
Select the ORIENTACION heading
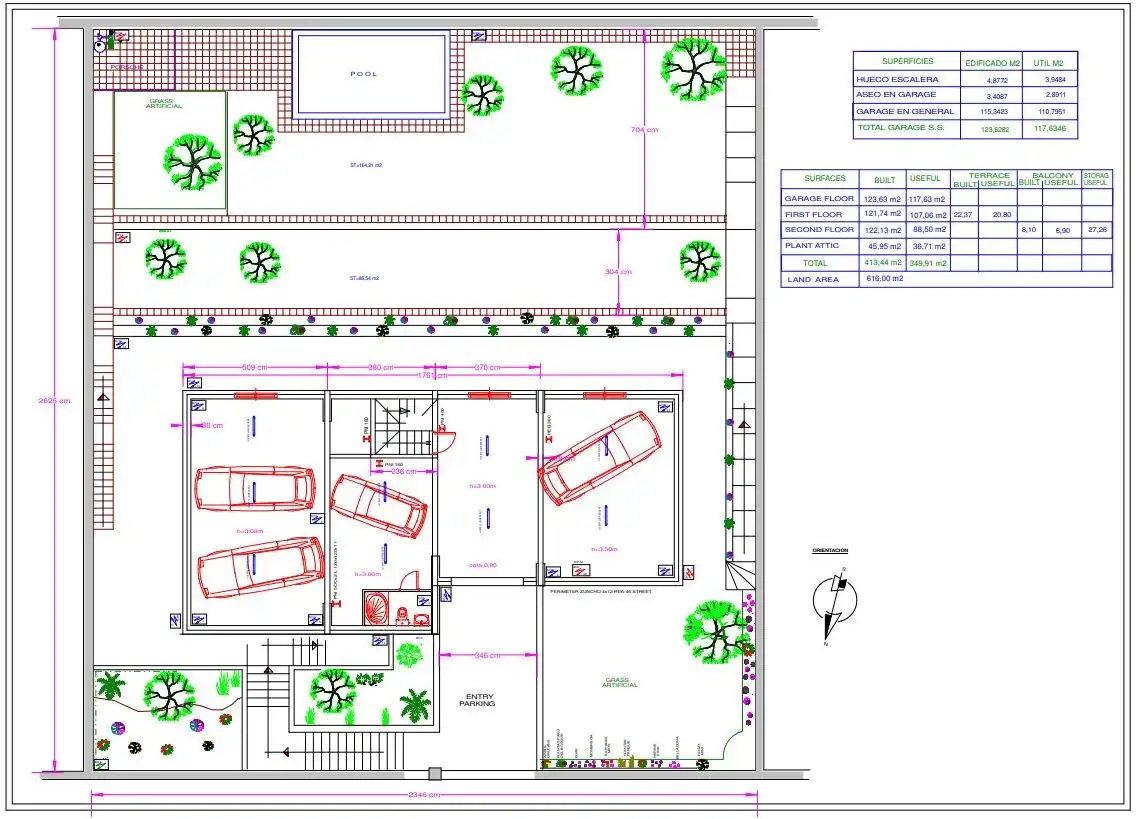point(830,550)
